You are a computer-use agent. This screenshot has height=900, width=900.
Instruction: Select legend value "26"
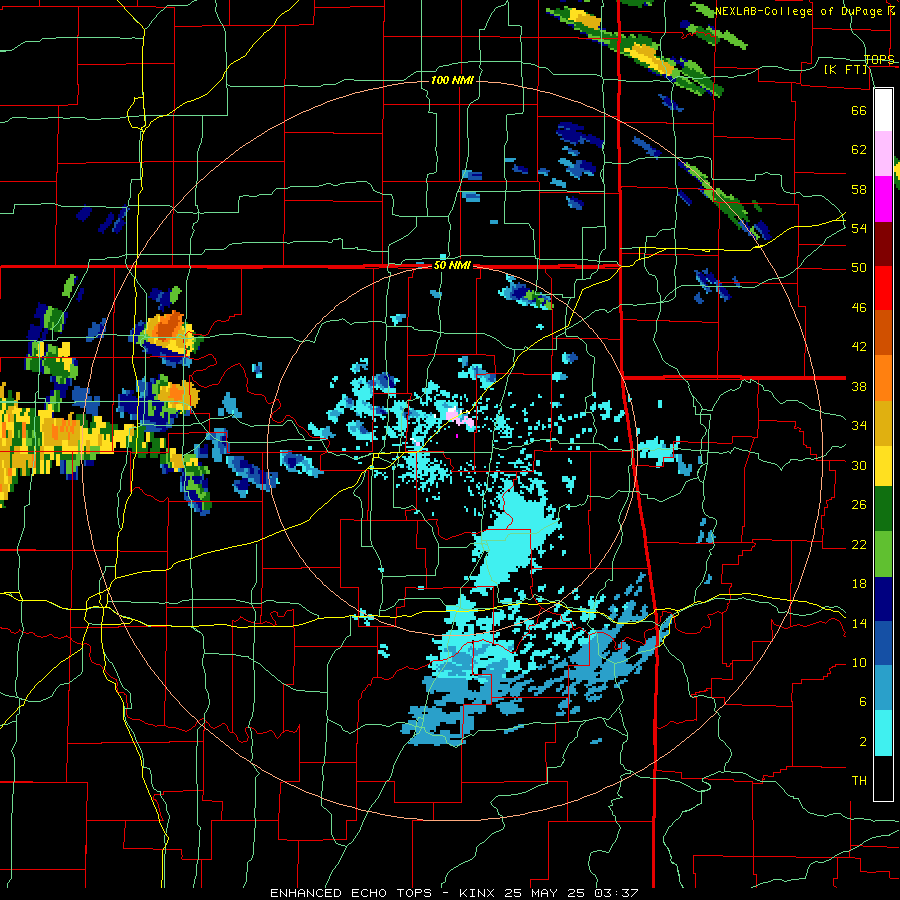tap(859, 505)
